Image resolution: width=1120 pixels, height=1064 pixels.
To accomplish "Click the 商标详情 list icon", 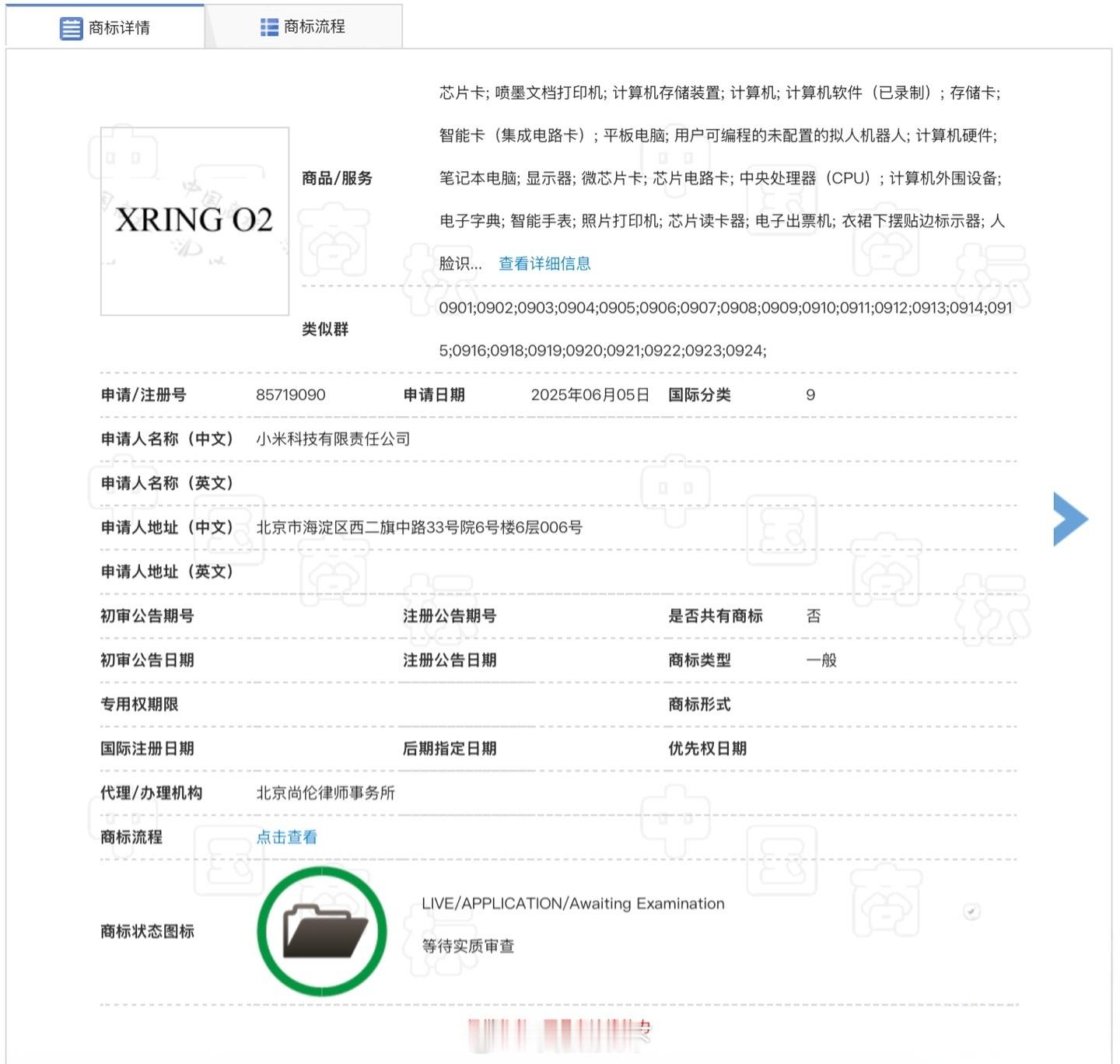I will point(71,29).
